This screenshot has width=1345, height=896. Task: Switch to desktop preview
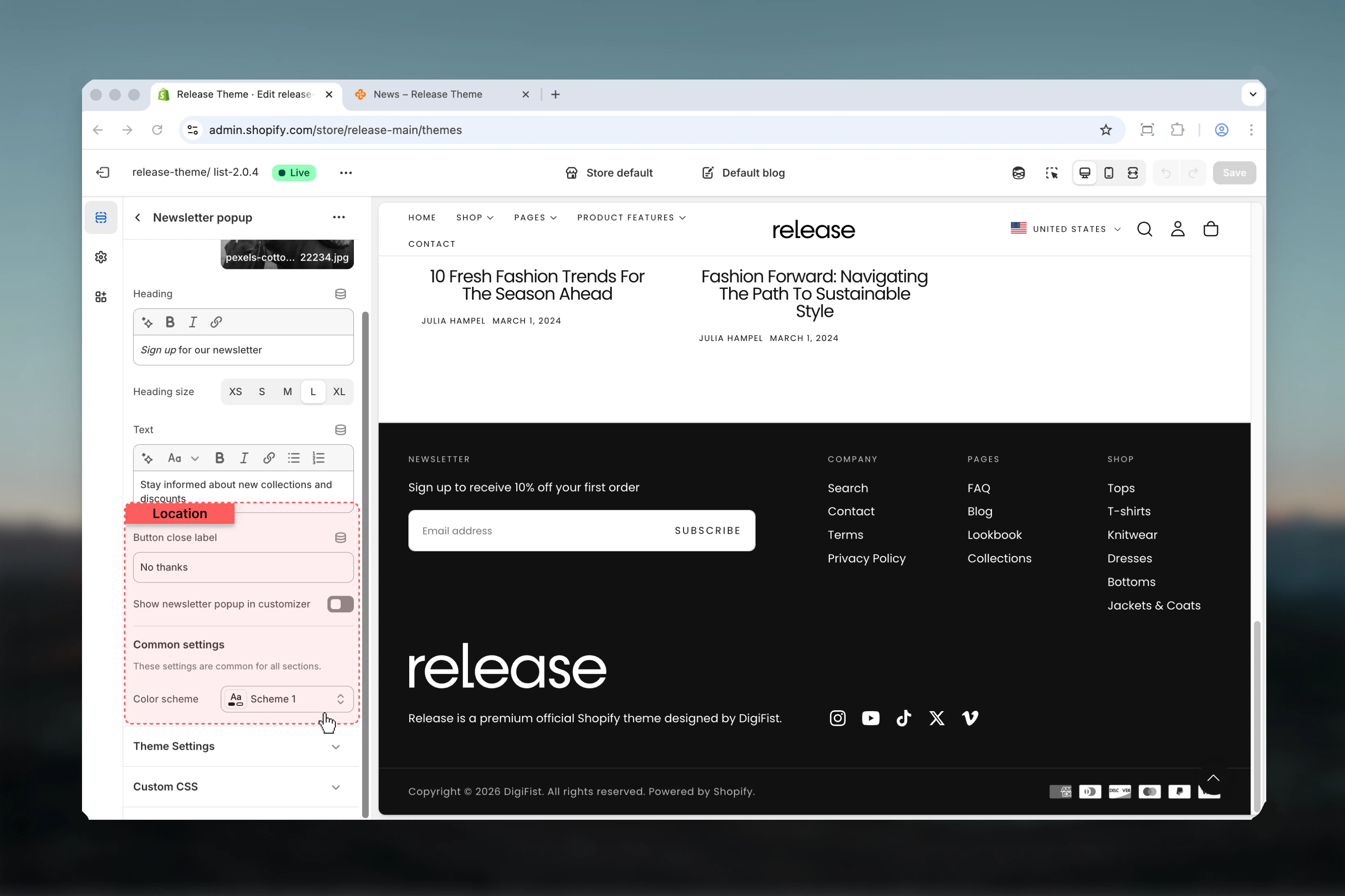pyautogui.click(x=1084, y=173)
